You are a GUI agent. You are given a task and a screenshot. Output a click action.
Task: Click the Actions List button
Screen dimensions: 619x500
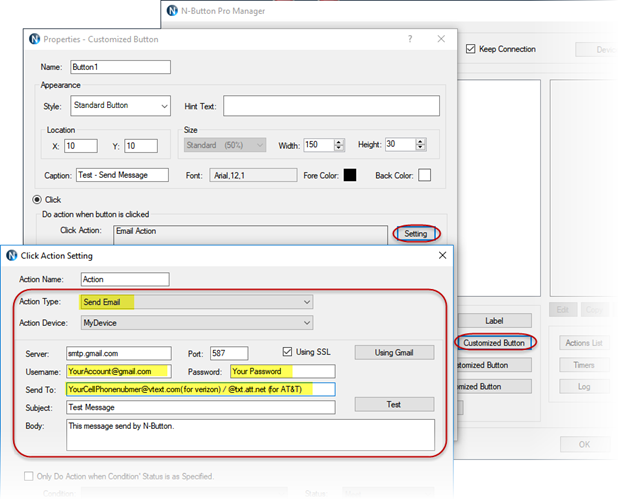tap(584, 343)
